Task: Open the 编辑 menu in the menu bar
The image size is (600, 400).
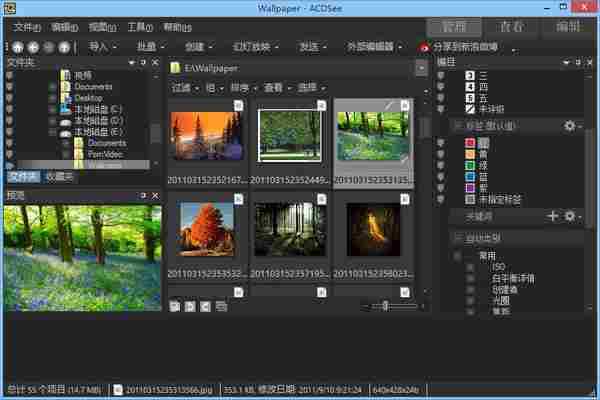Action: [65, 27]
